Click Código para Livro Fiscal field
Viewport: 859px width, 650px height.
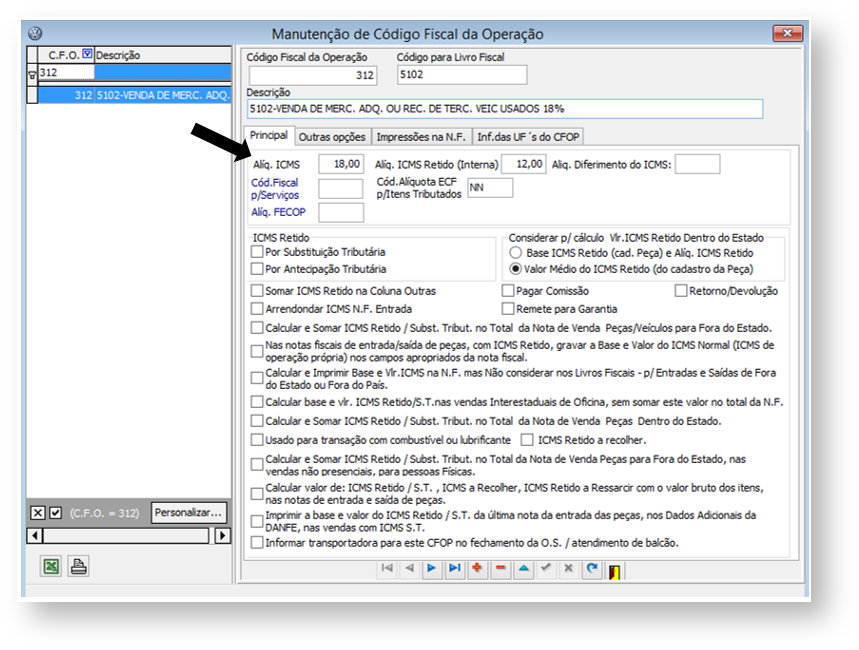(462, 75)
